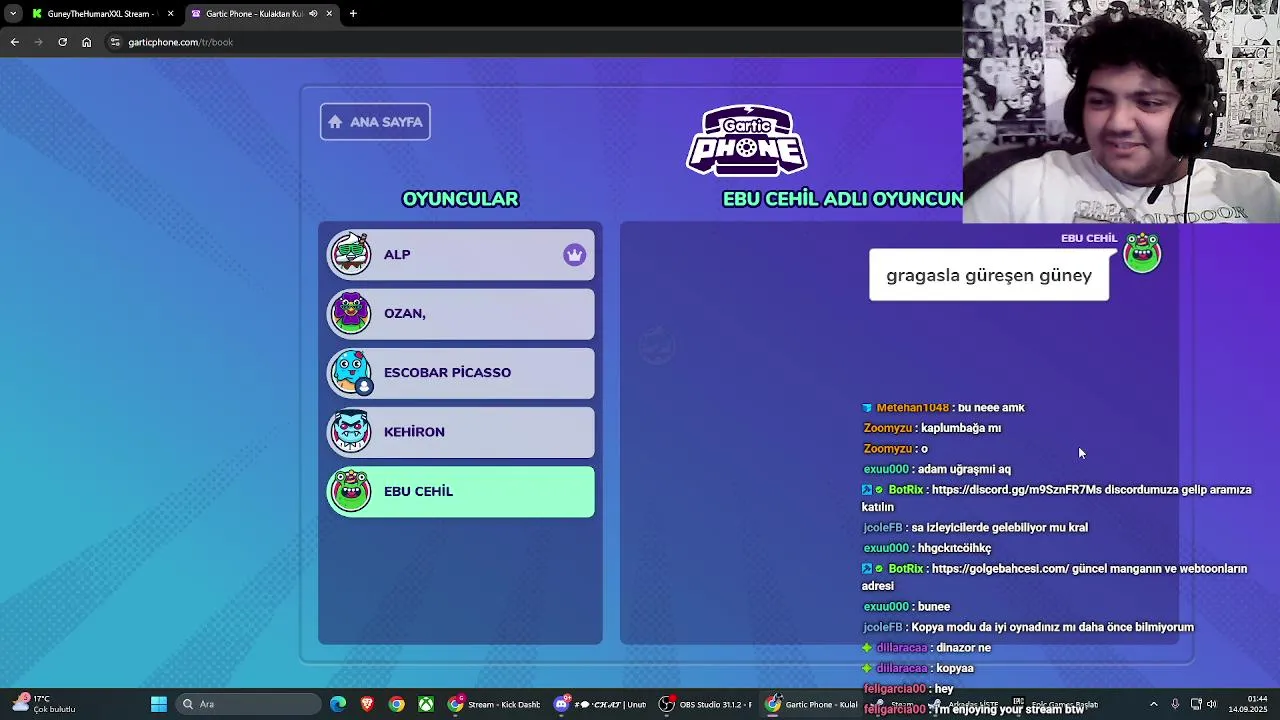Viewport: 1280px width, 720px height.
Task: Close the GuneyTheHumanXXL Stream tab
Action: 170,14
